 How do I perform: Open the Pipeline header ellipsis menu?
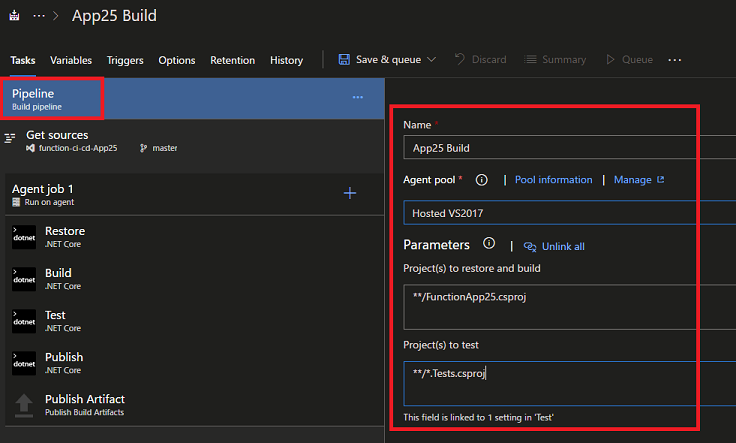(x=357, y=97)
